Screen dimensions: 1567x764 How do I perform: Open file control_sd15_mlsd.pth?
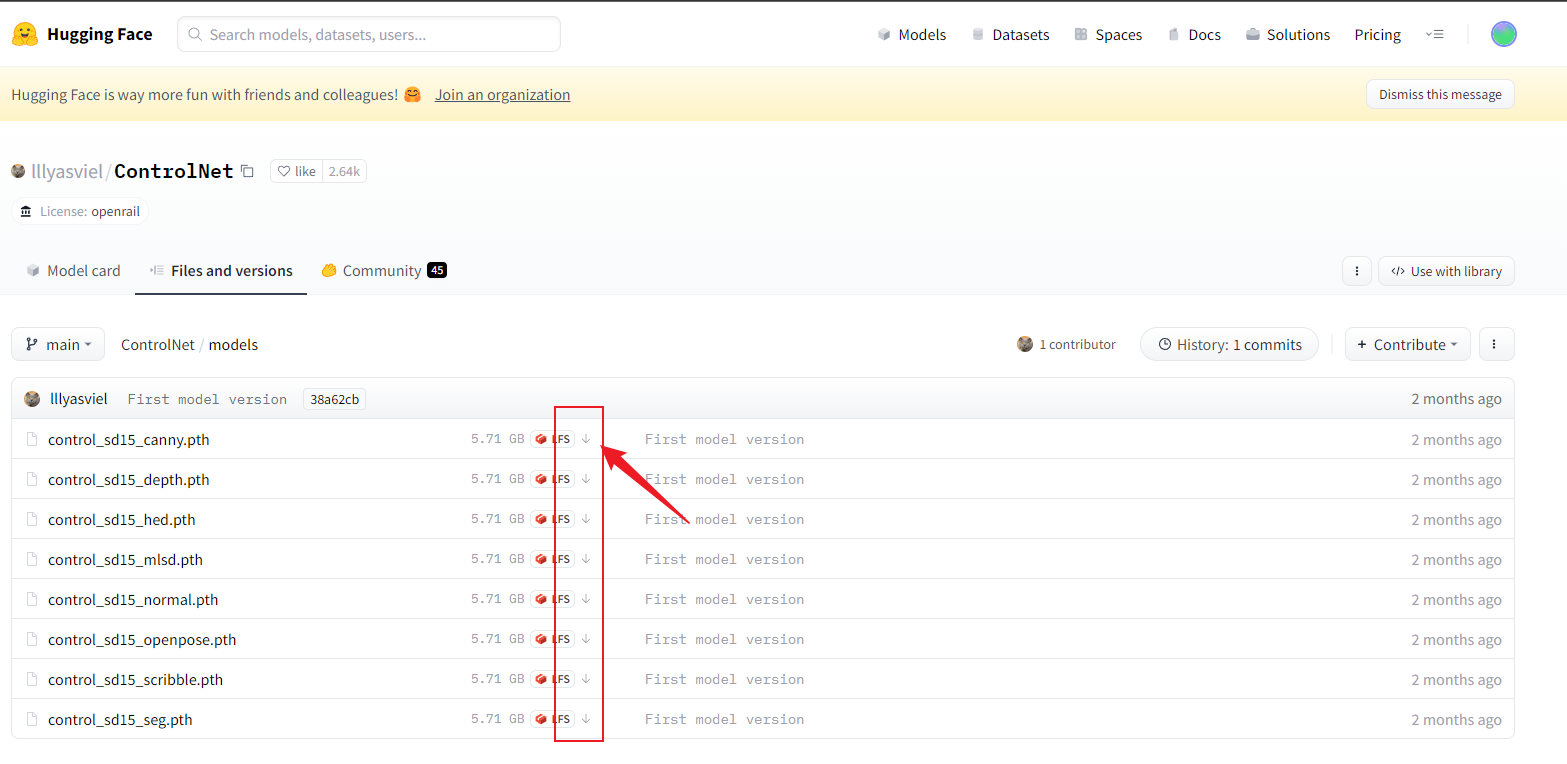pyautogui.click(x=125, y=560)
